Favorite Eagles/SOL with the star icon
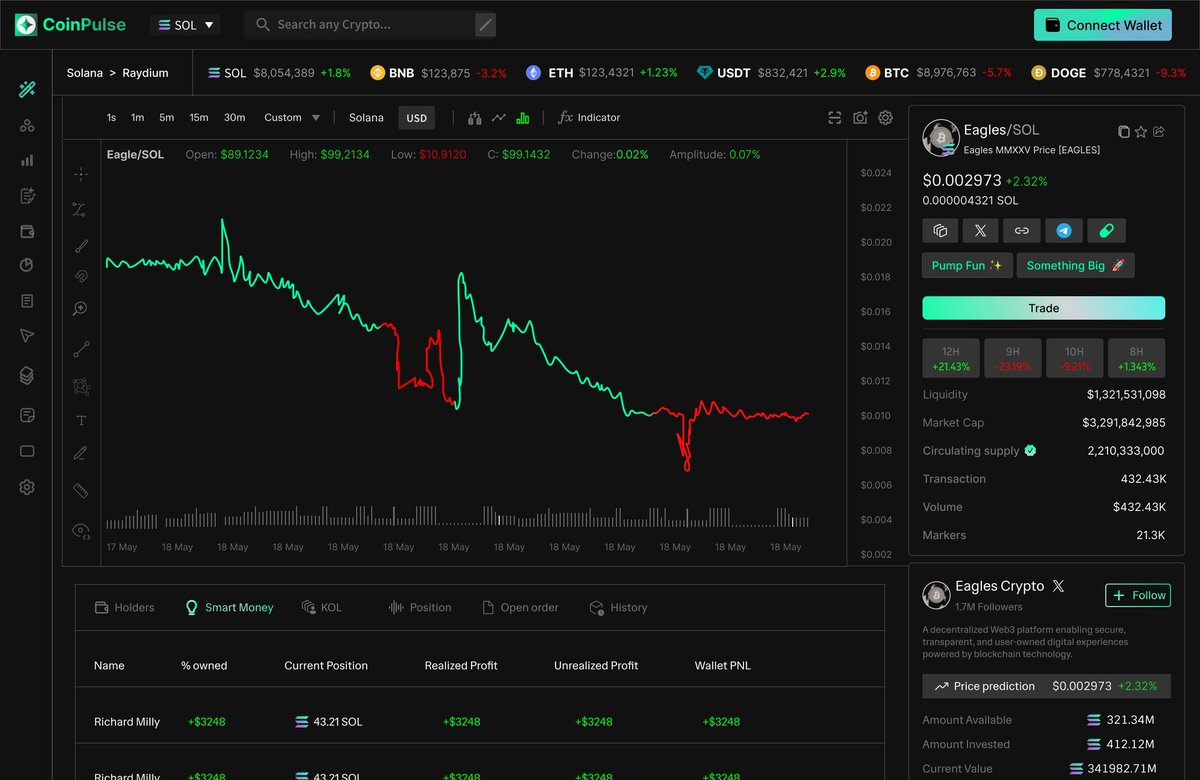The height and width of the screenshot is (780, 1200). [x=1141, y=132]
